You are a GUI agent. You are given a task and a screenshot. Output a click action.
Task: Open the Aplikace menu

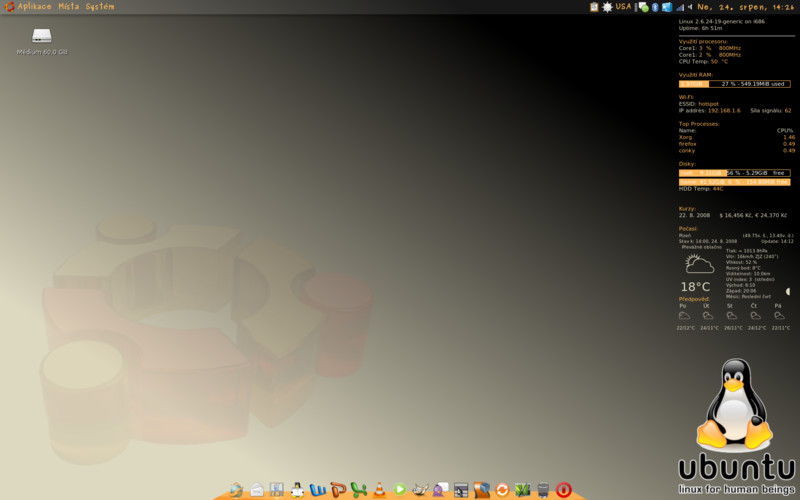34,7
